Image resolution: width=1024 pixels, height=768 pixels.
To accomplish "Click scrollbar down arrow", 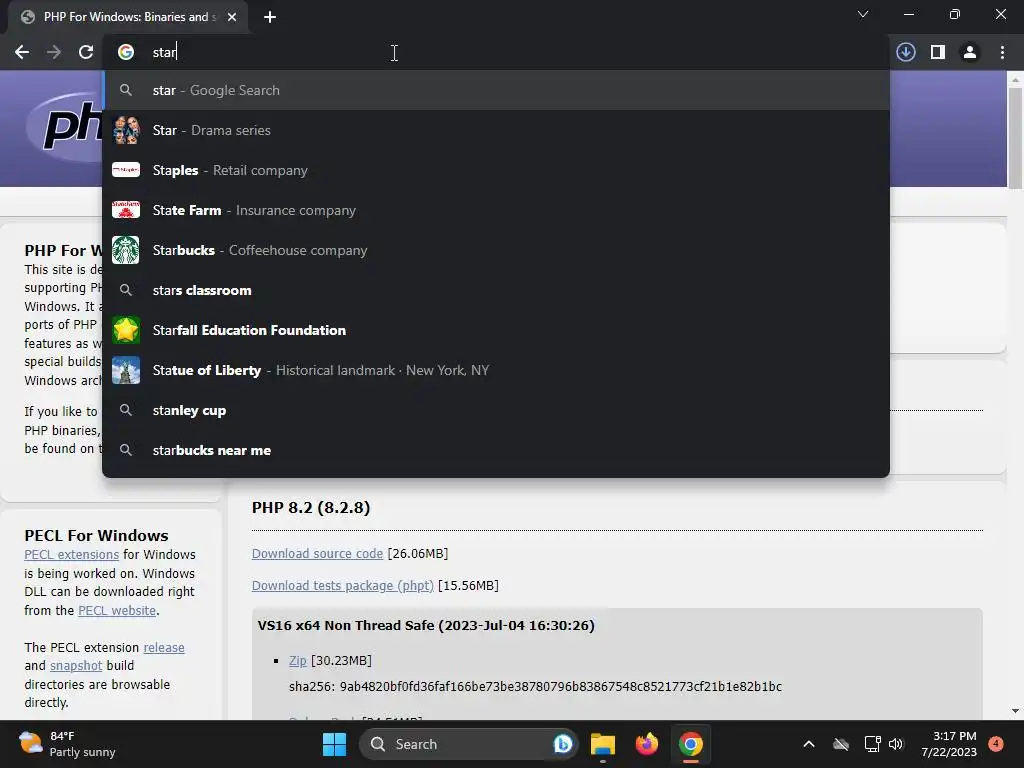I will coord(1014,711).
